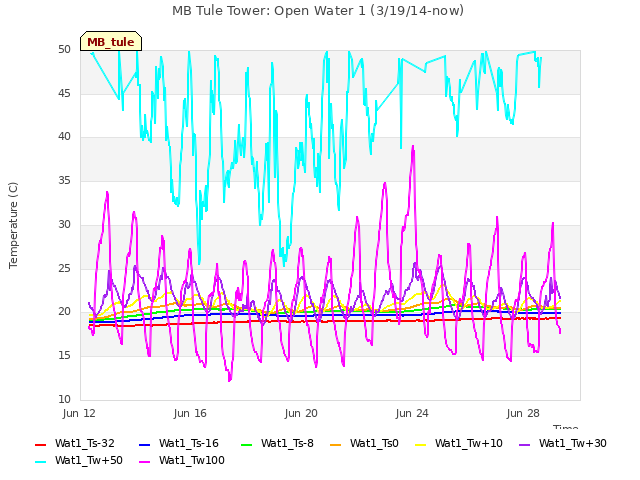The image size is (640, 480).
Task: Click the 15 y-axis tick label
Action: (x=64, y=356)
